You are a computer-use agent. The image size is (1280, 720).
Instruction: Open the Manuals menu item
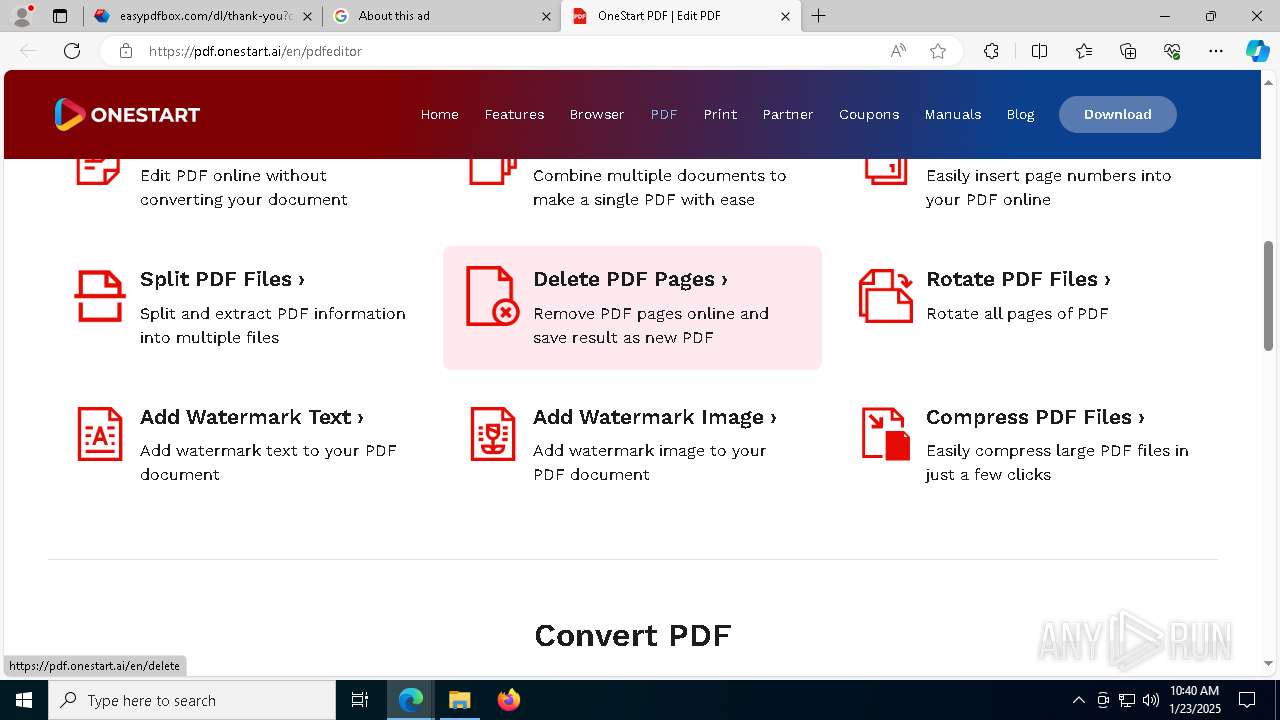[x=953, y=114]
